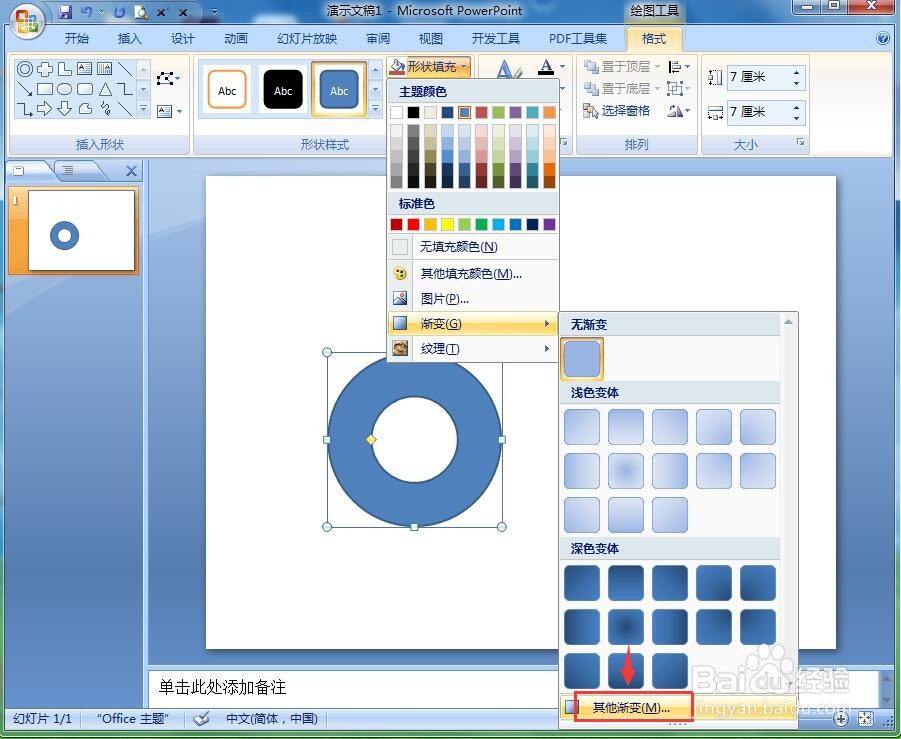Viewport: 901px width, 739px height.
Task: Open the rotate objects dropdown
Action: (679, 110)
